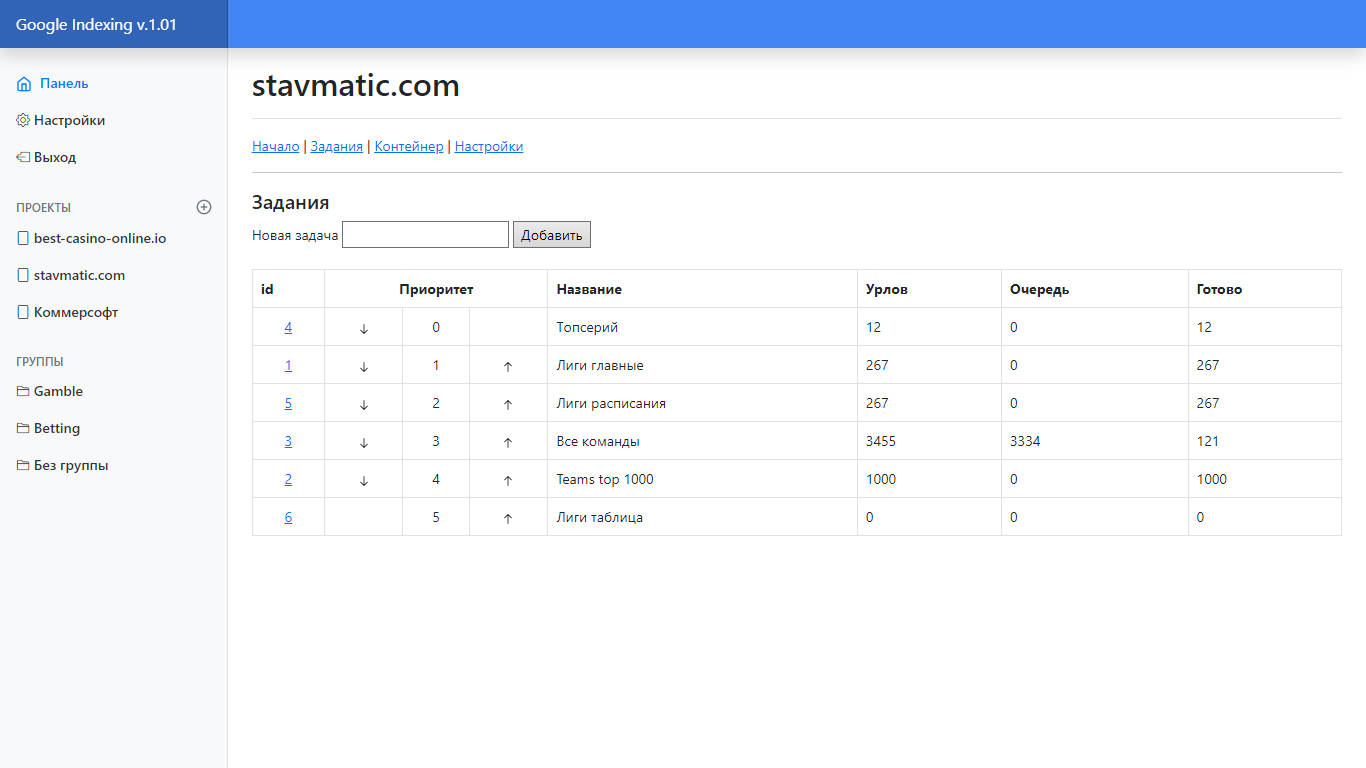
Task: Lower priority of Лиги расписания with down arrow
Action: click(x=364, y=404)
